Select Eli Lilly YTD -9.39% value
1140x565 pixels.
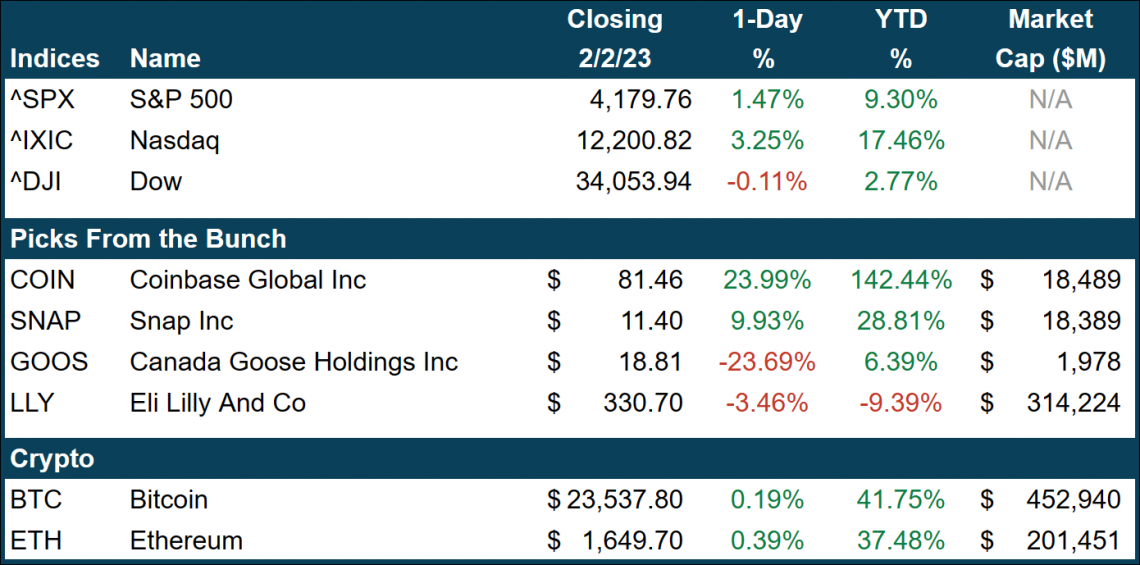click(900, 403)
